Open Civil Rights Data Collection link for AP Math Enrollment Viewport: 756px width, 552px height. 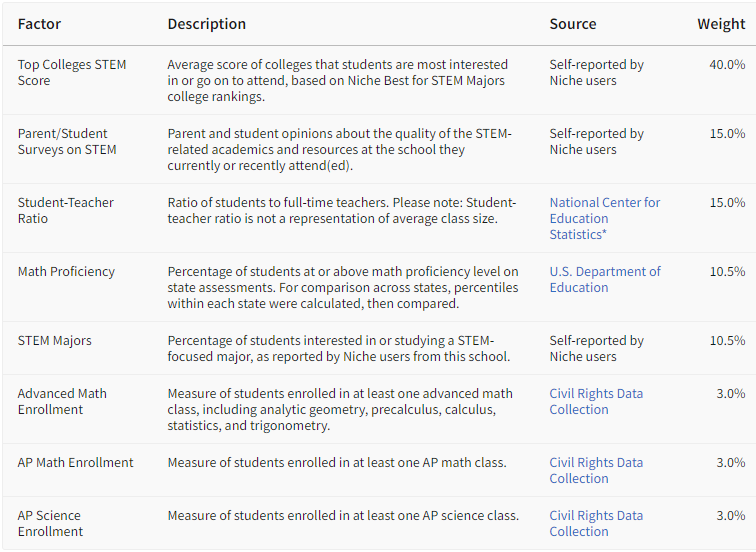(596, 470)
